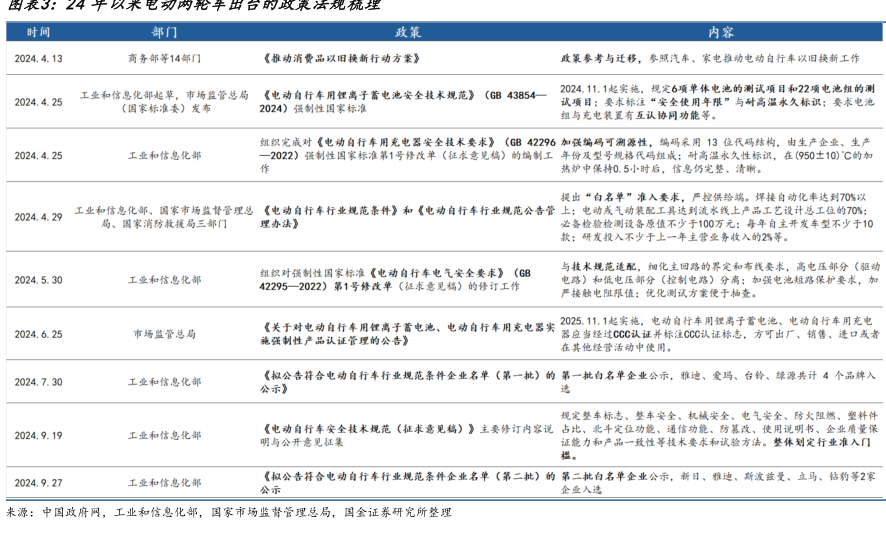Click the 内容 column header
This screenshot has width=886, height=542.
(x=719, y=32)
